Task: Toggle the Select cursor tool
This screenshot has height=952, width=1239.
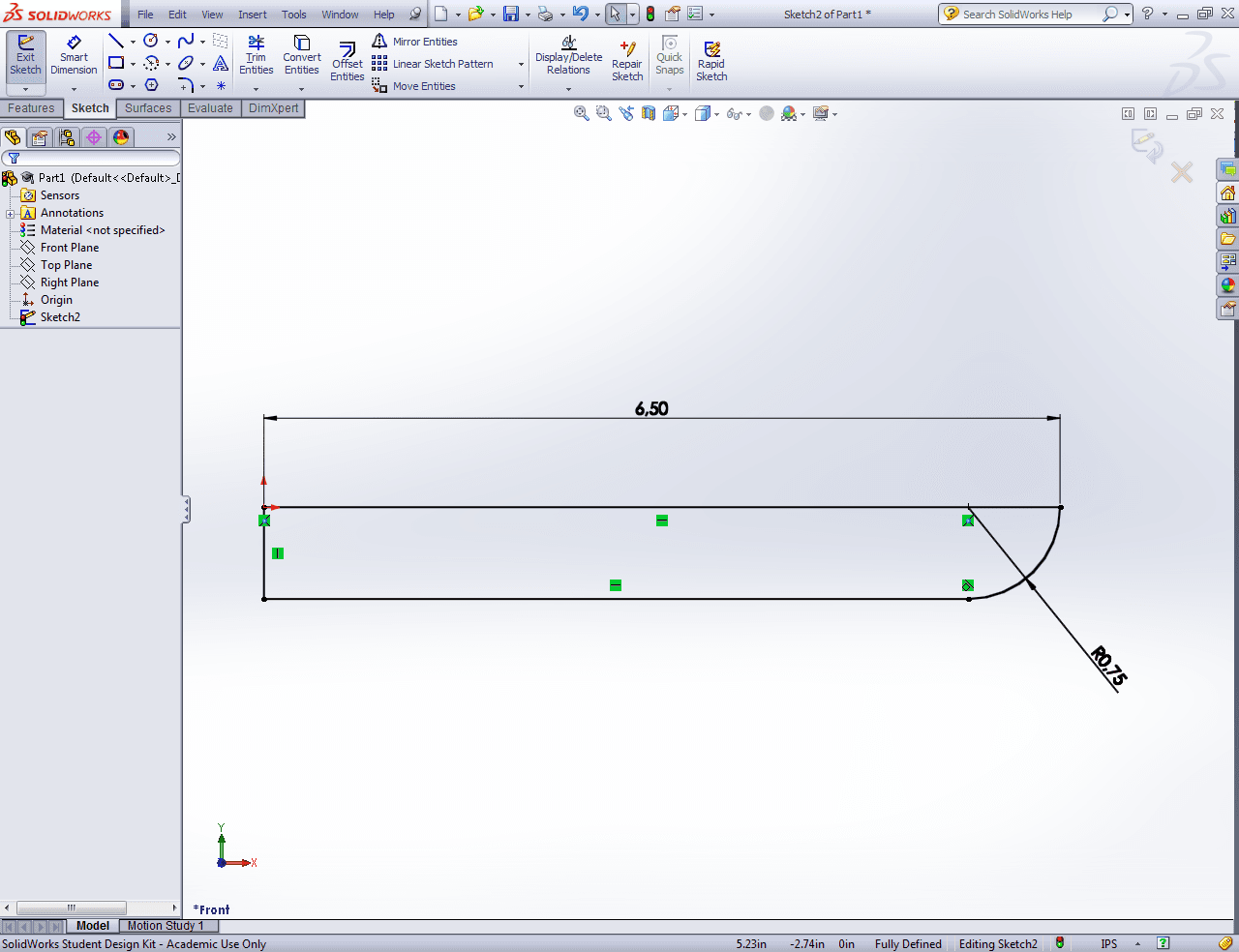Action: click(x=615, y=14)
